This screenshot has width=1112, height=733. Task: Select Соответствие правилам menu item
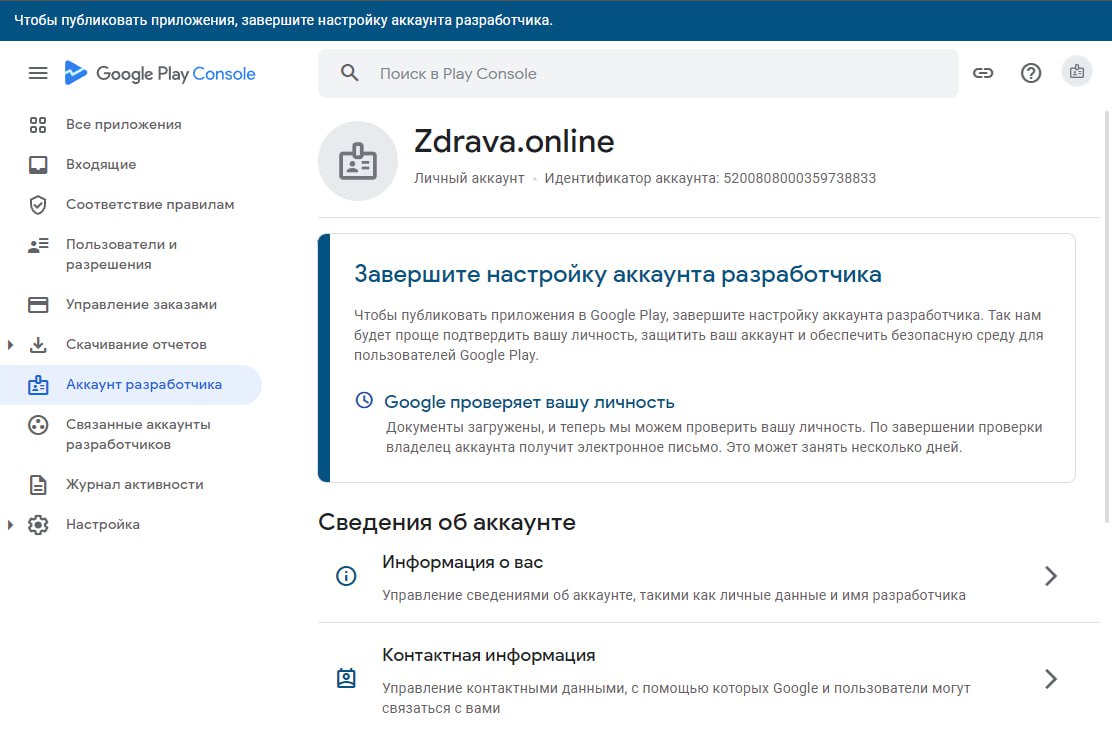[x=150, y=205]
